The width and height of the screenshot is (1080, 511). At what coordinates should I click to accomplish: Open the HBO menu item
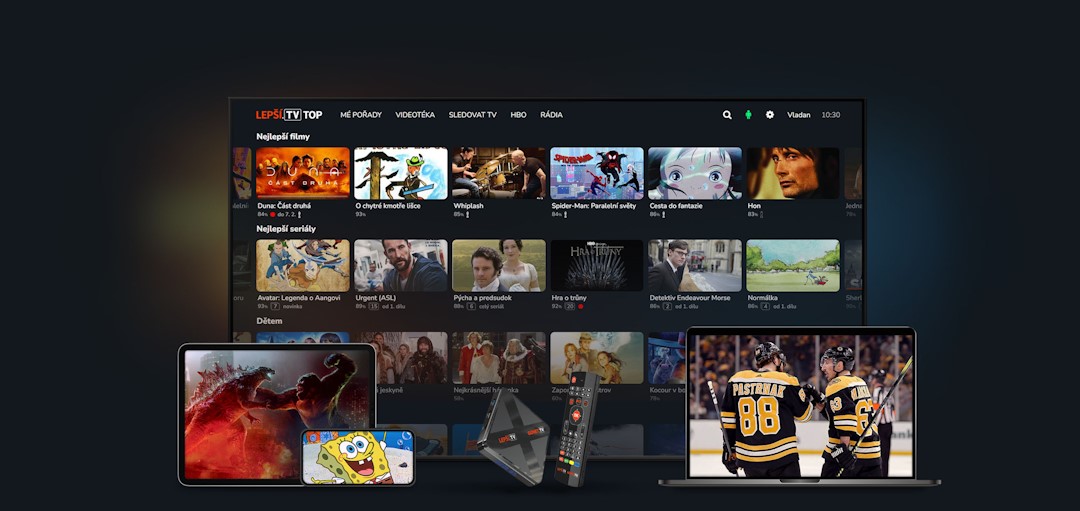518,115
